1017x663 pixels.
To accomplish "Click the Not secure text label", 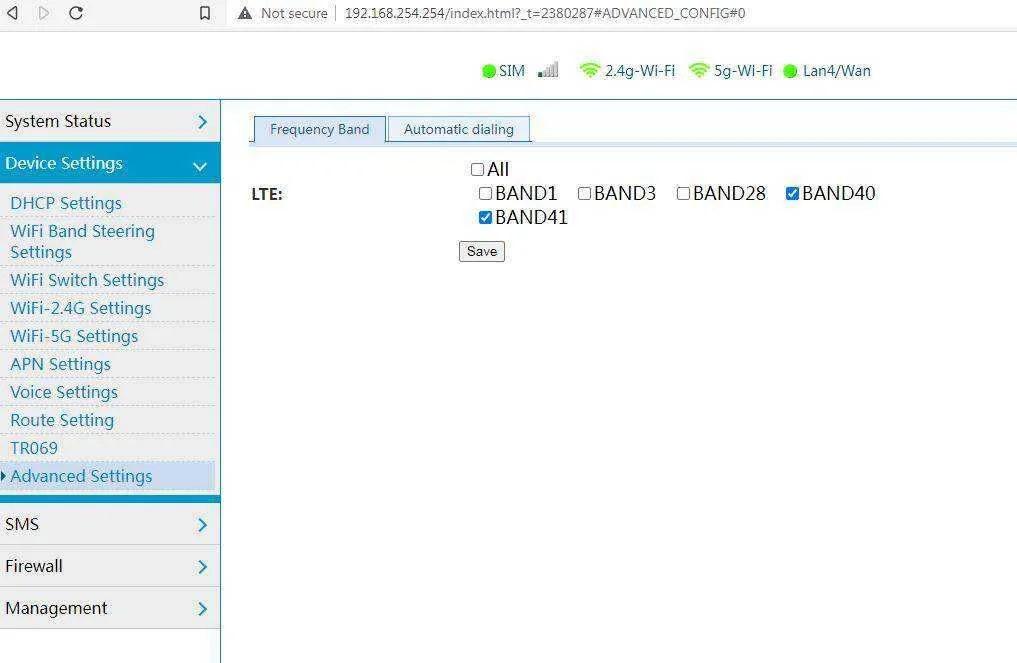I will (x=294, y=13).
